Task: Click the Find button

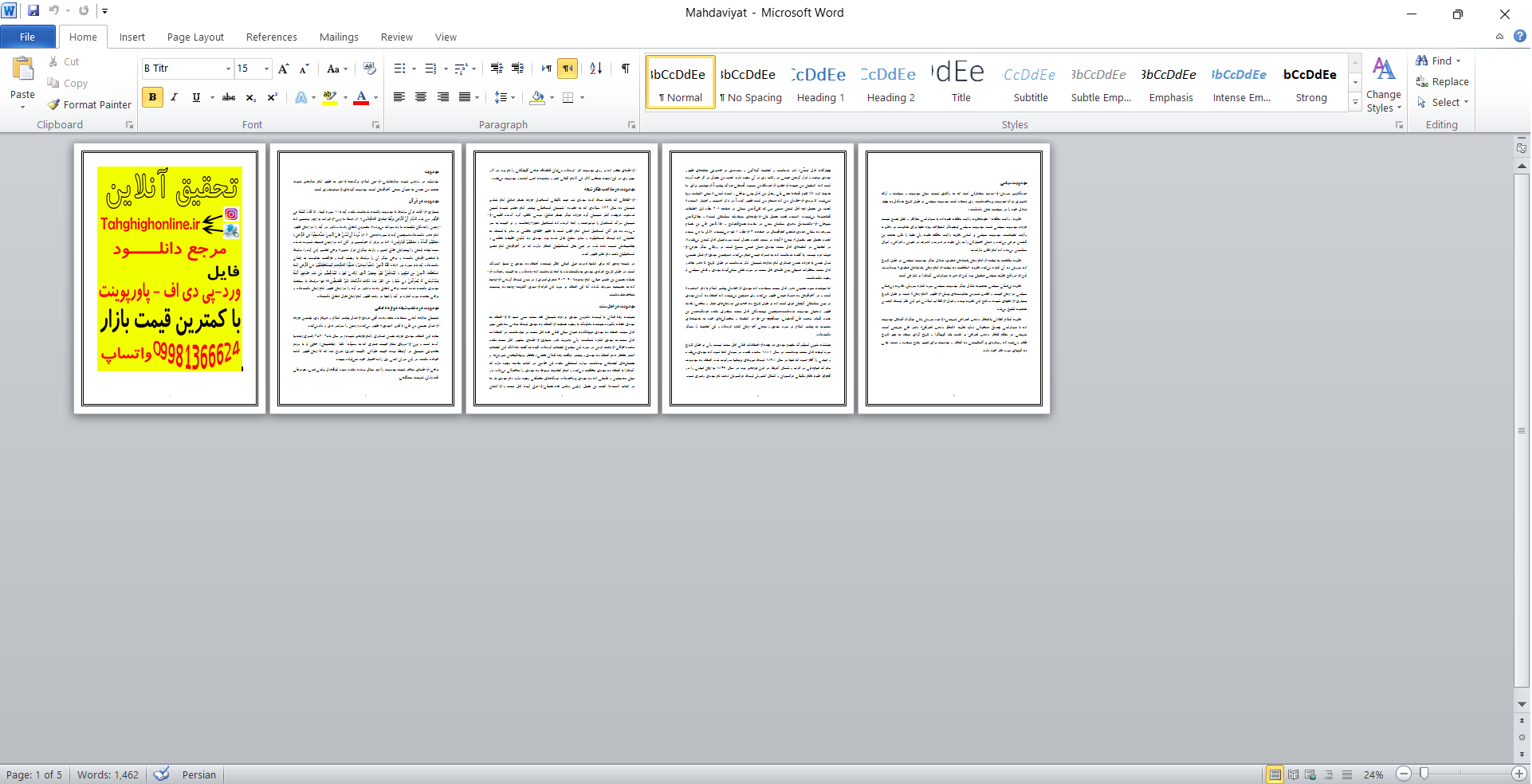Action: [1439, 61]
